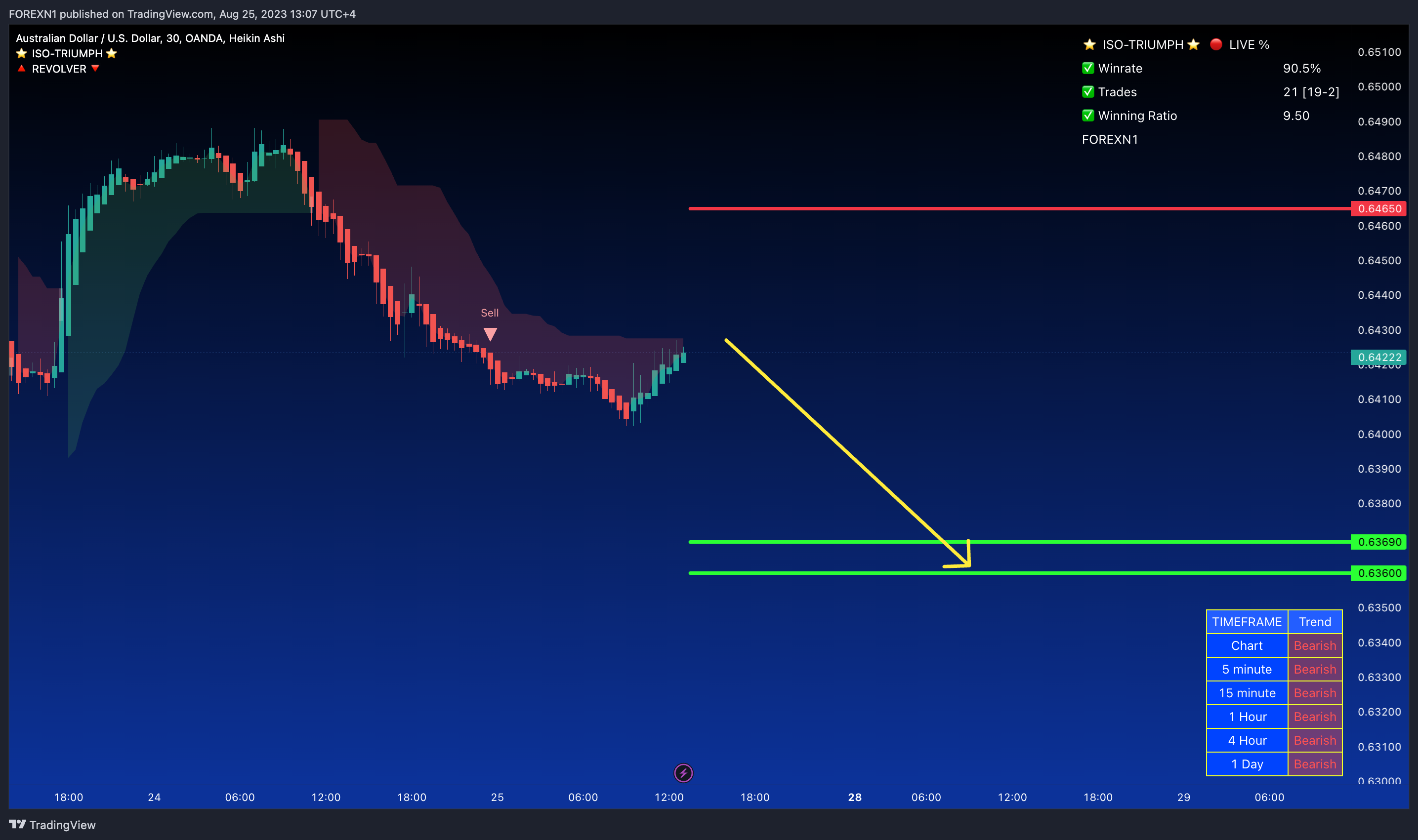This screenshot has width=1418, height=840.
Task: Click the ISO-TRIUMPH LIVE % panel title
Action: 1175,44
